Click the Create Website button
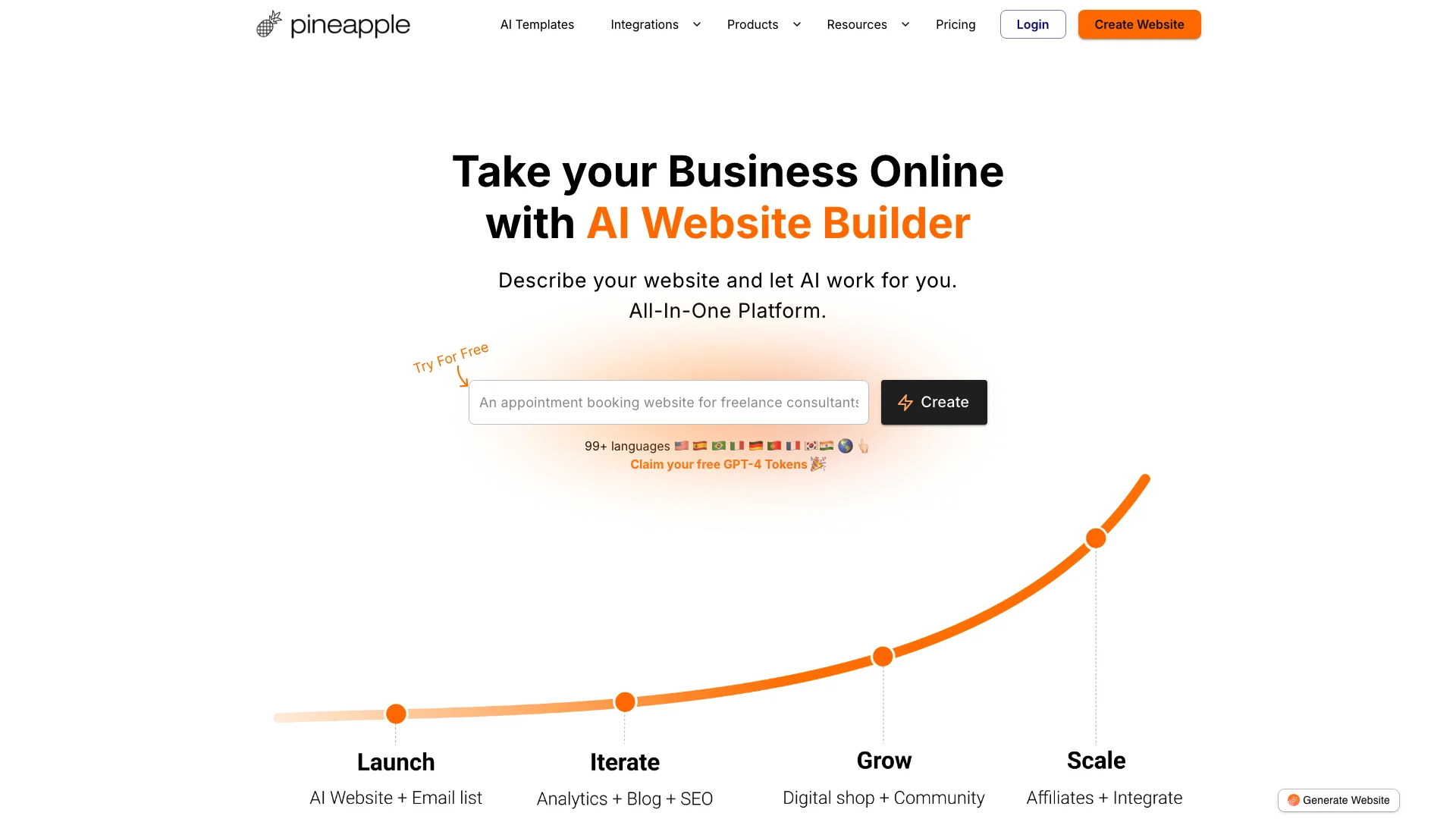This screenshot has height=819, width=1456. click(1139, 24)
